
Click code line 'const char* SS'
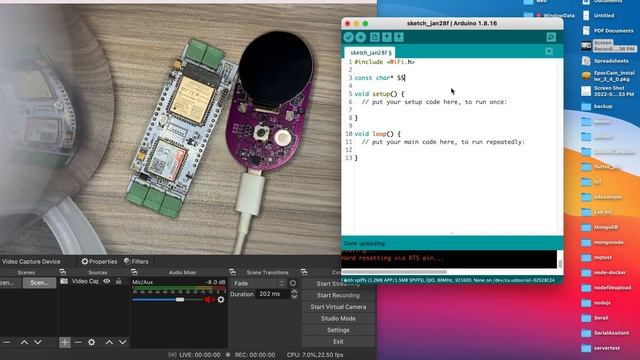tap(380, 78)
